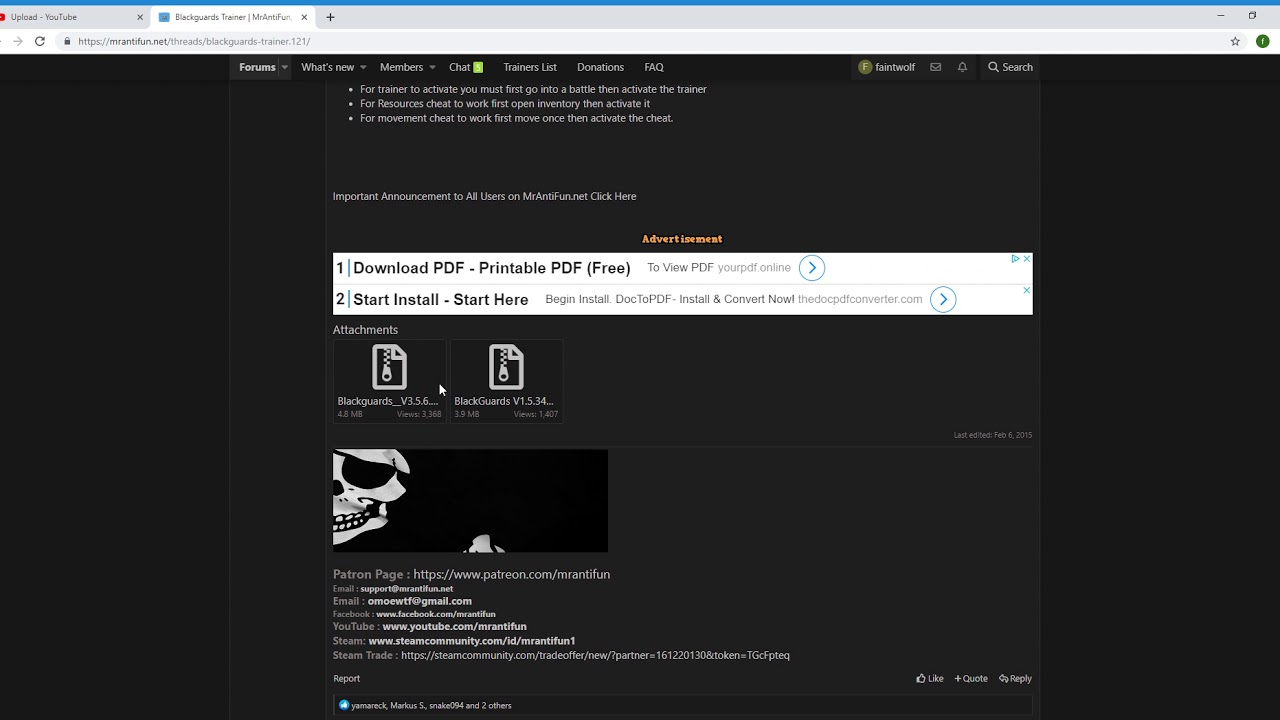This screenshot has height=720, width=1280.
Task: Close the first advertisement with X icon
Action: (x=1026, y=259)
